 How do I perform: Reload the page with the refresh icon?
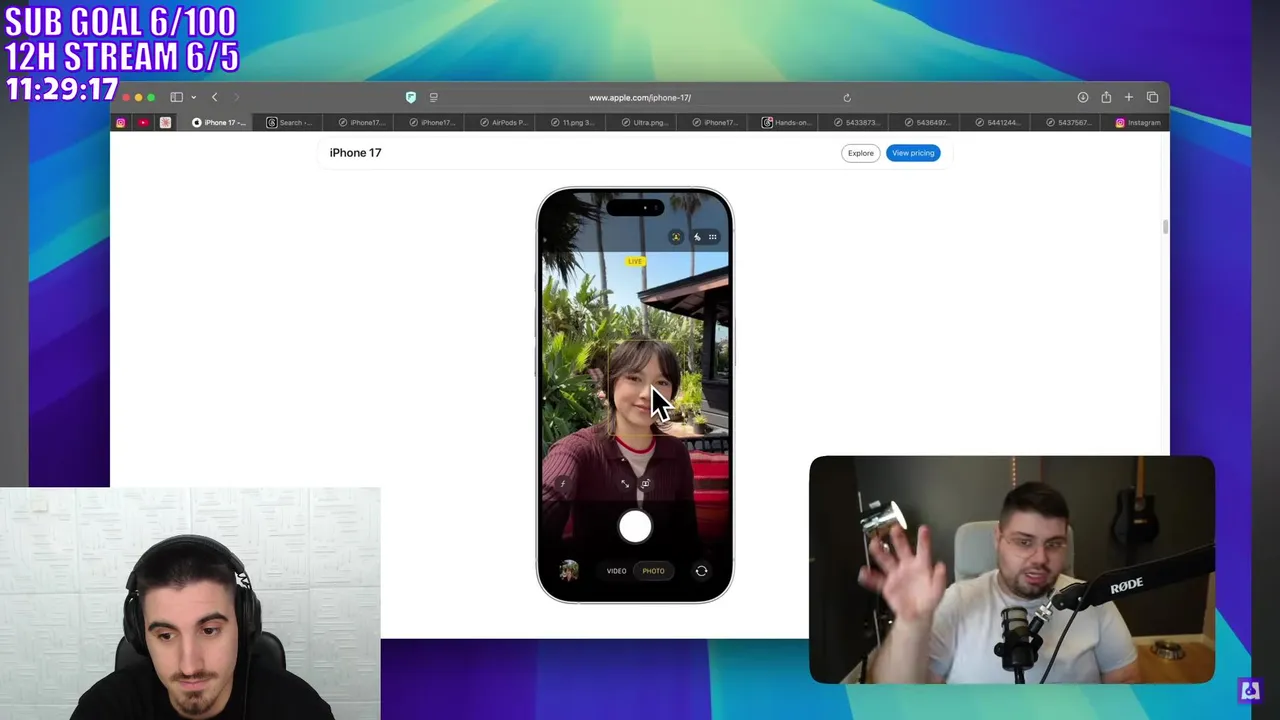click(x=847, y=97)
